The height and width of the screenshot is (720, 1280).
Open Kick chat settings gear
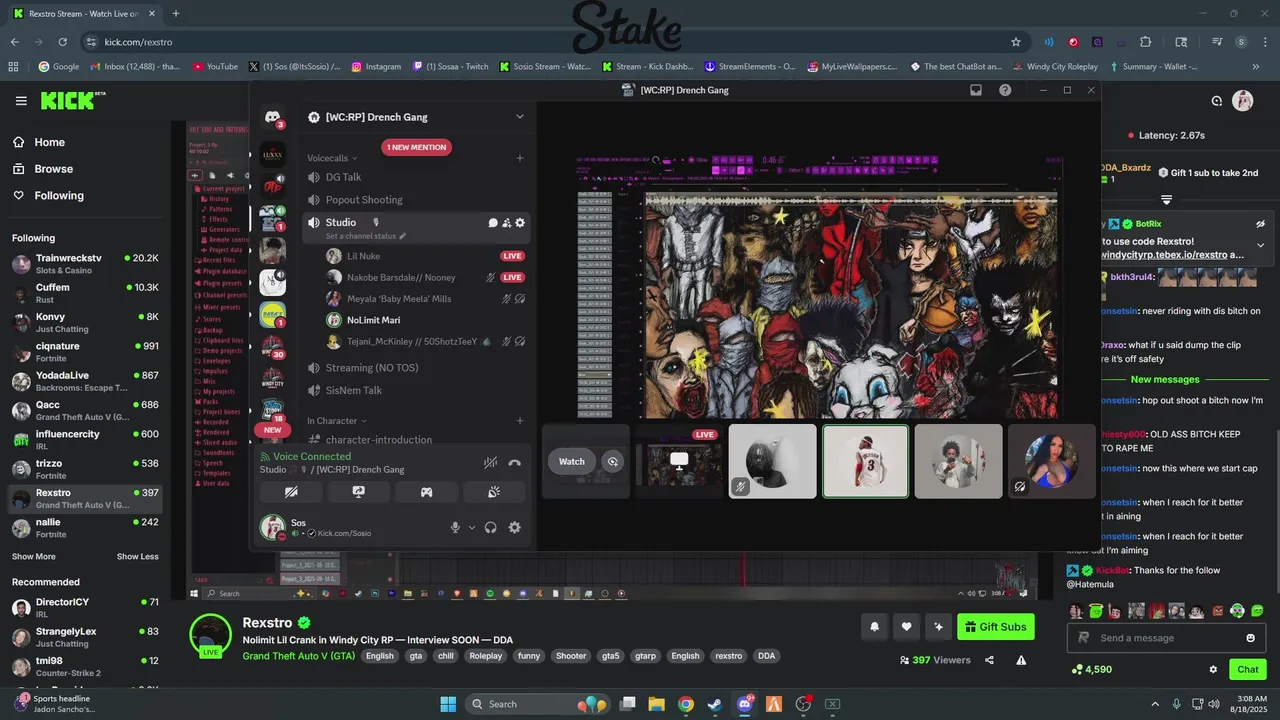1213,669
